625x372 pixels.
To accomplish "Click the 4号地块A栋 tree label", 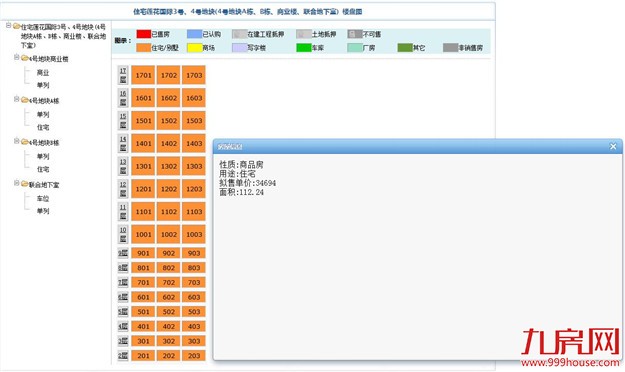I will coord(44,100).
